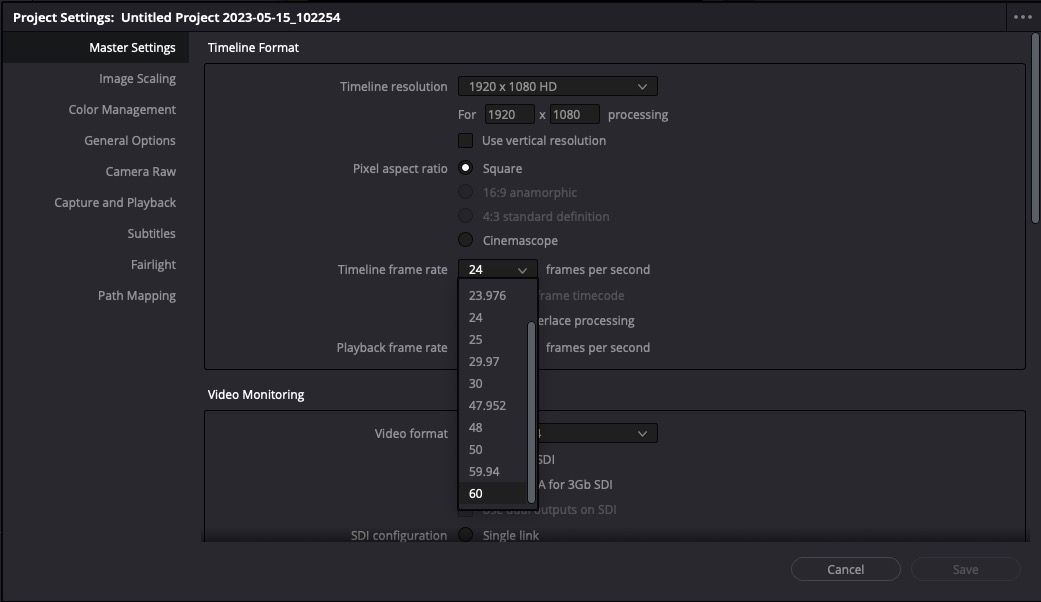Open the three-dot options menu
Viewport: 1041px width, 602px height.
[1021, 17]
